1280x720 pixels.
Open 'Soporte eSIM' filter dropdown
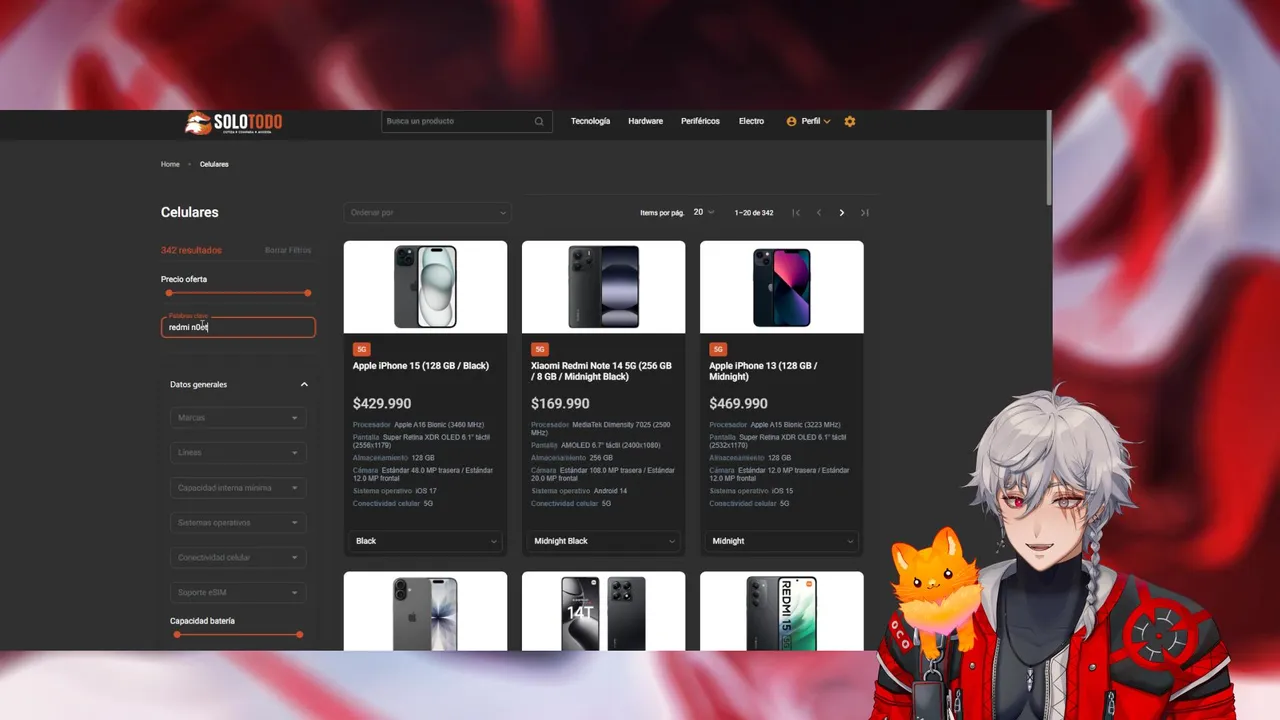point(238,593)
